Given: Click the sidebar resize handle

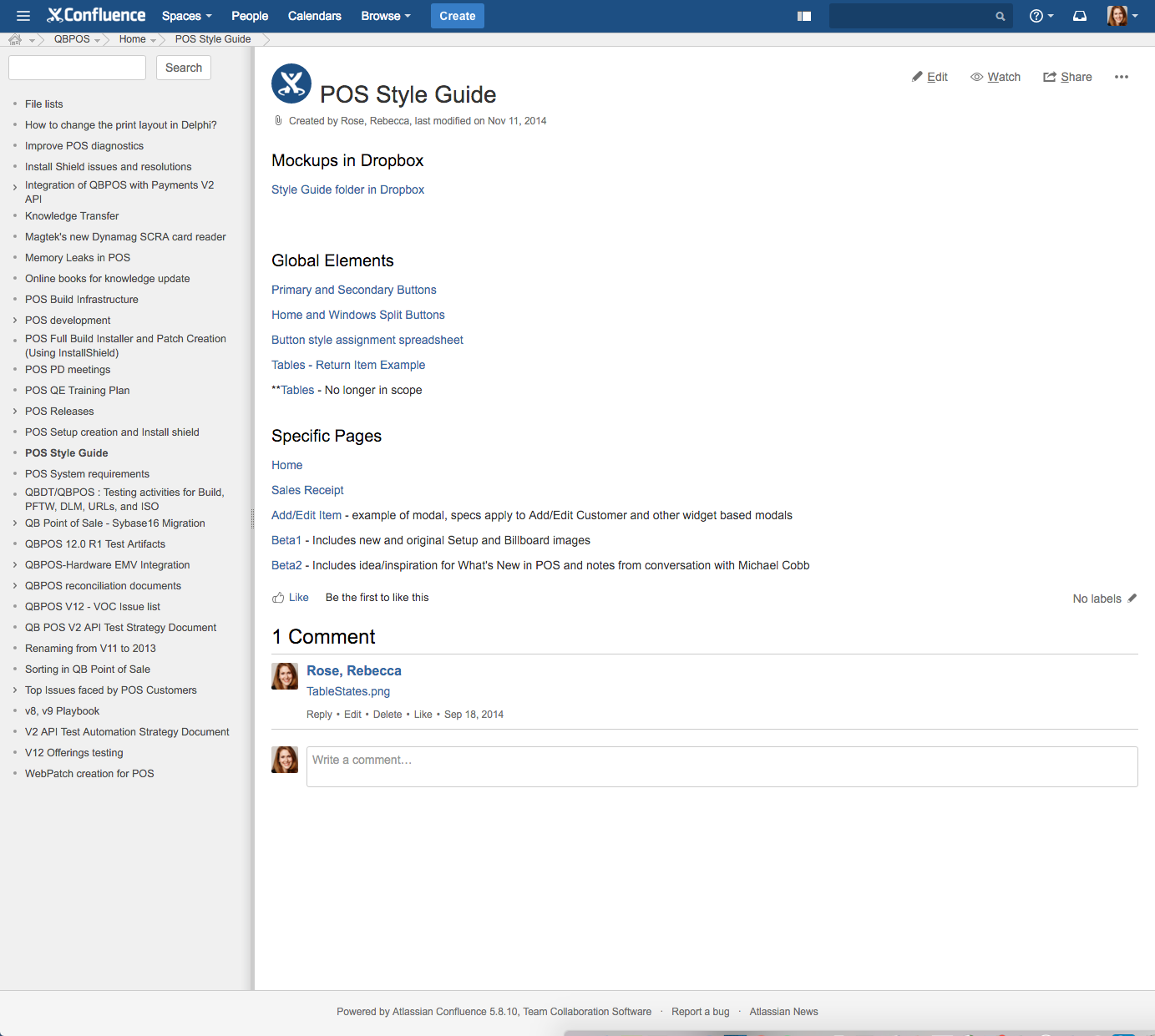Looking at the screenshot, I should coord(252,518).
